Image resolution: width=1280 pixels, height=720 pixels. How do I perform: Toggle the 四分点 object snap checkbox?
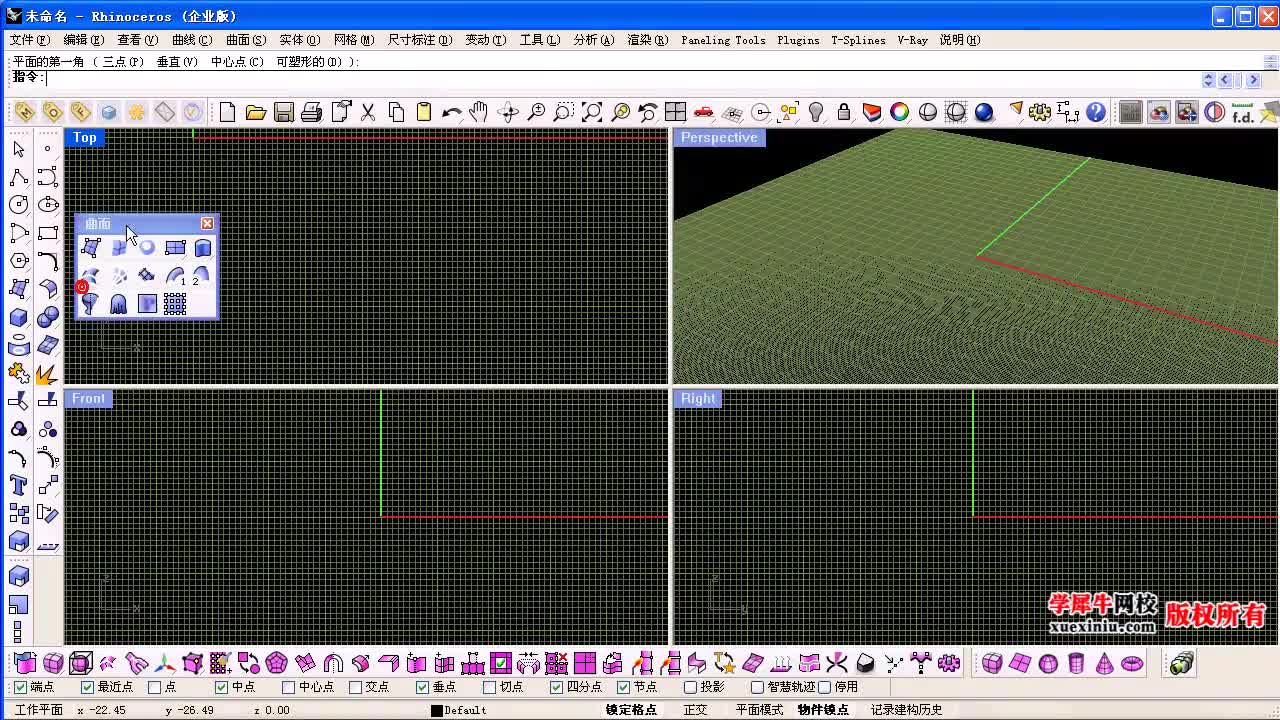[556, 688]
